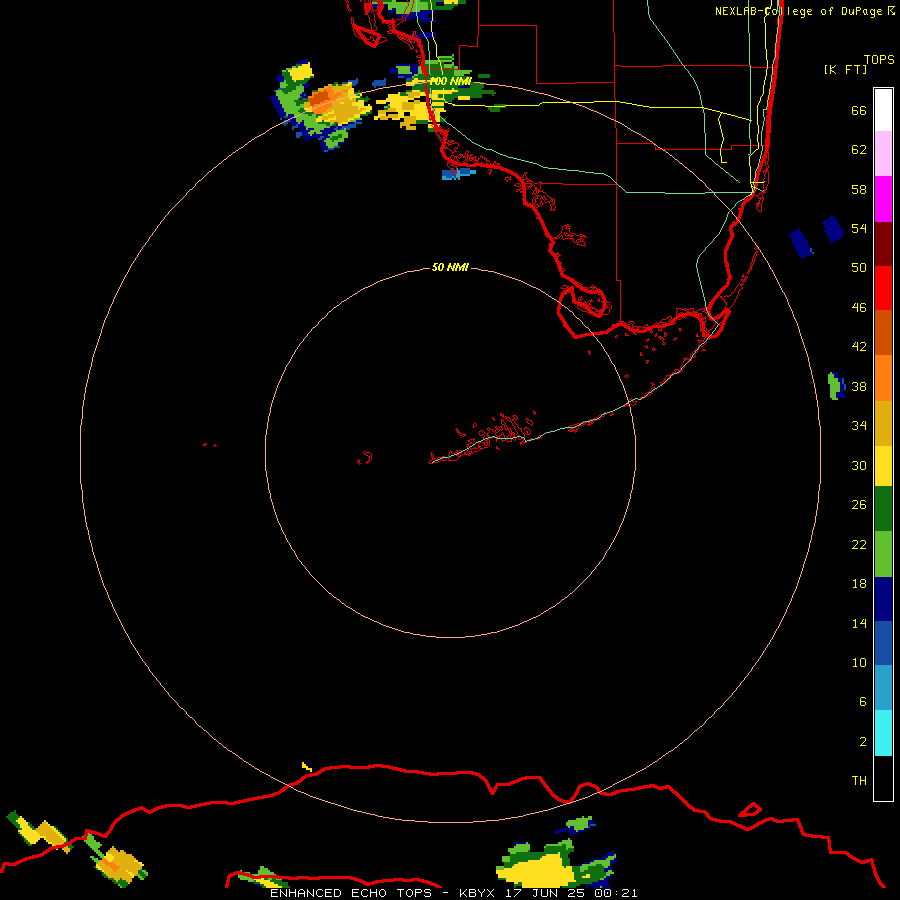Click the '50 NMI' range ring label
Screen dimensions: 900x900
point(450,267)
